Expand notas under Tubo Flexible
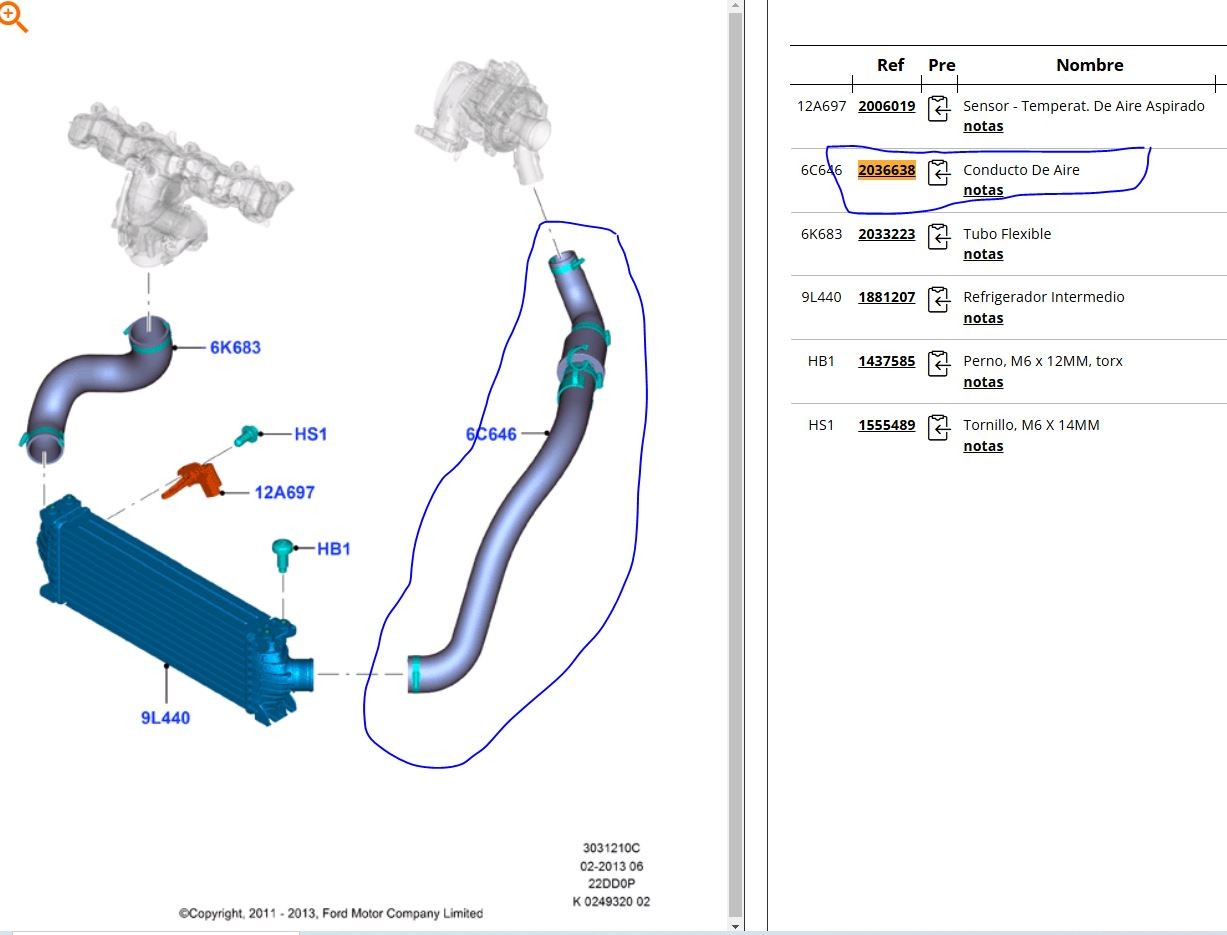 [x=982, y=254]
